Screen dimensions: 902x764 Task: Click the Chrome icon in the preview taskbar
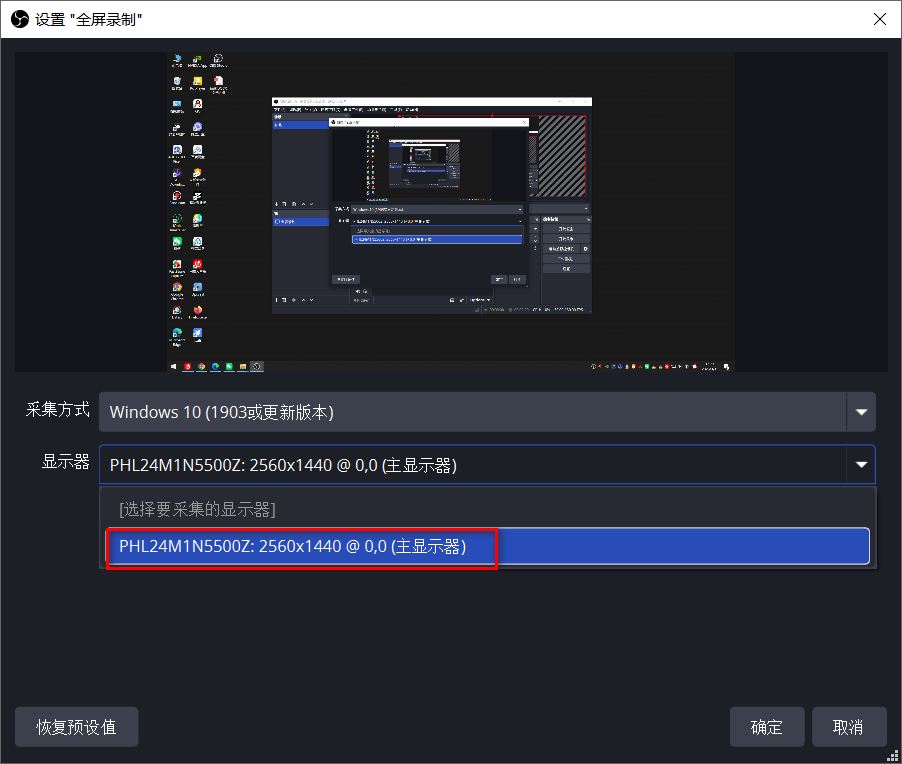(x=202, y=366)
